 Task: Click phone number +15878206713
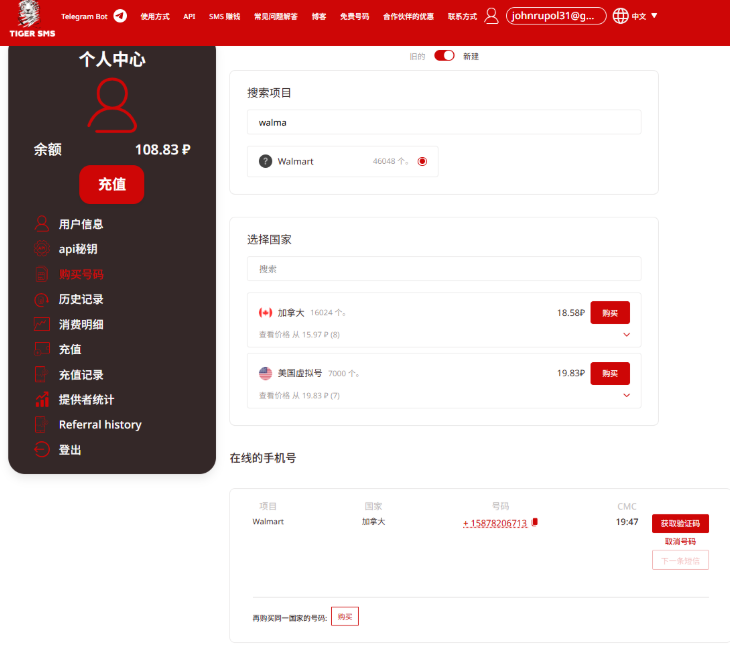pyautogui.click(x=495, y=523)
